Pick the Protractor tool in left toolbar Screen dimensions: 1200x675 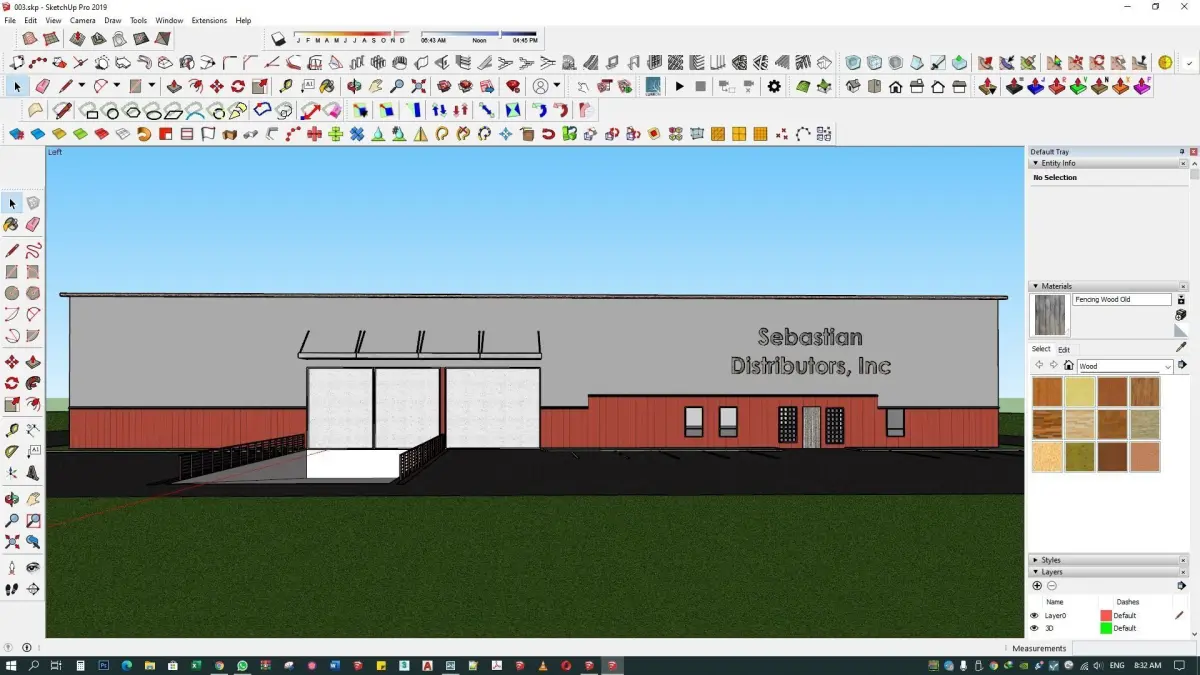click(x=12, y=452)
